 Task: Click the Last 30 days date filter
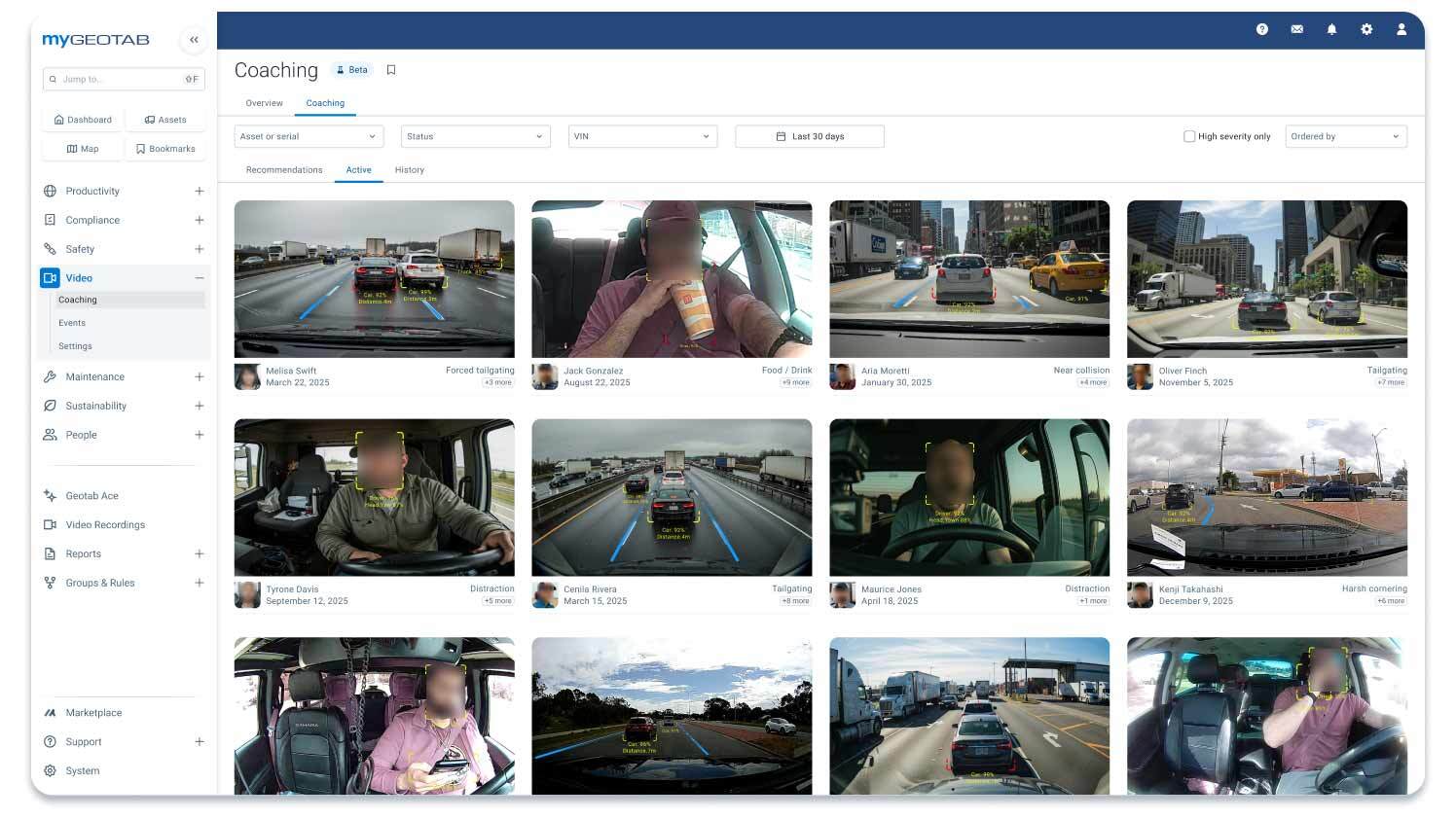[x=810, y=136]
